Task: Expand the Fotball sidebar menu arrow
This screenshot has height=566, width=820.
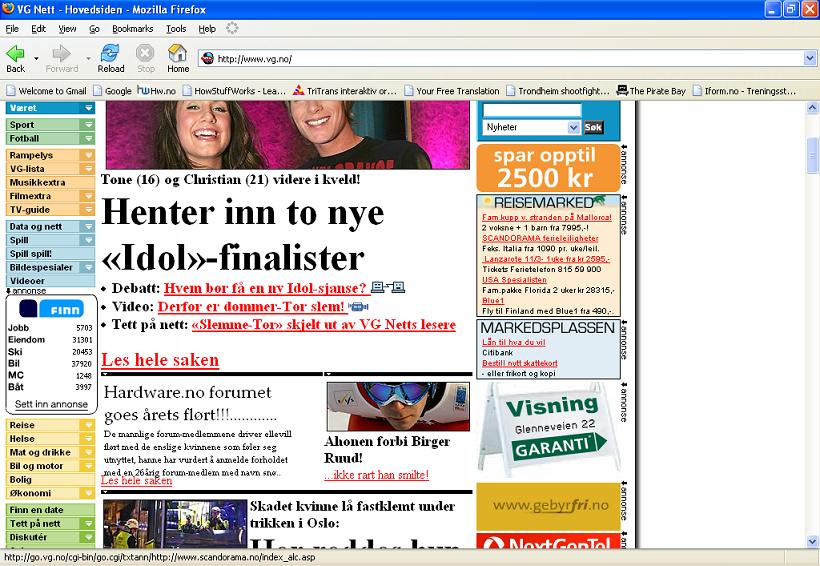Action: (x=88, y=139)
